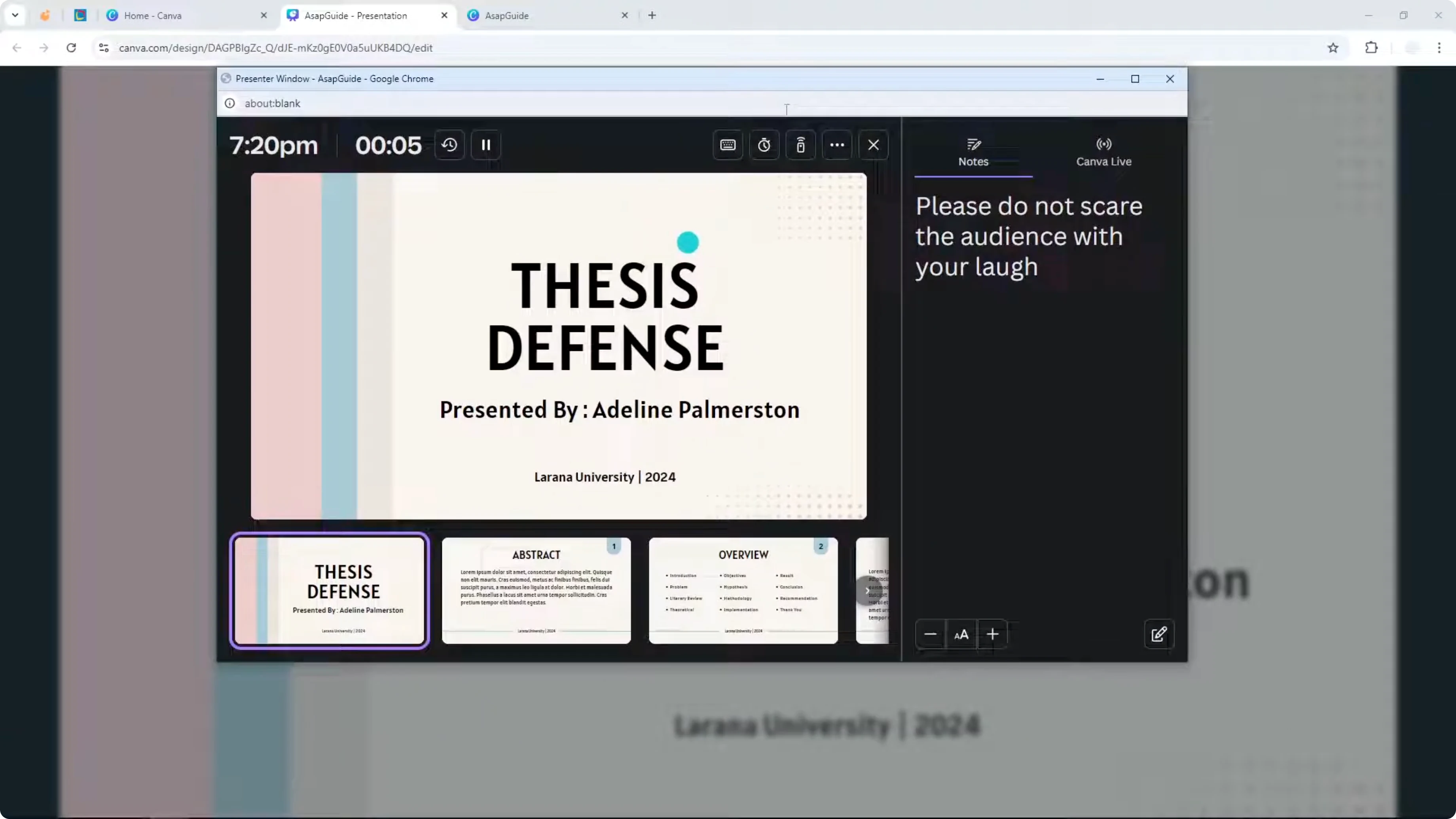
Task: Decrease notes font size
Action: 930,634
